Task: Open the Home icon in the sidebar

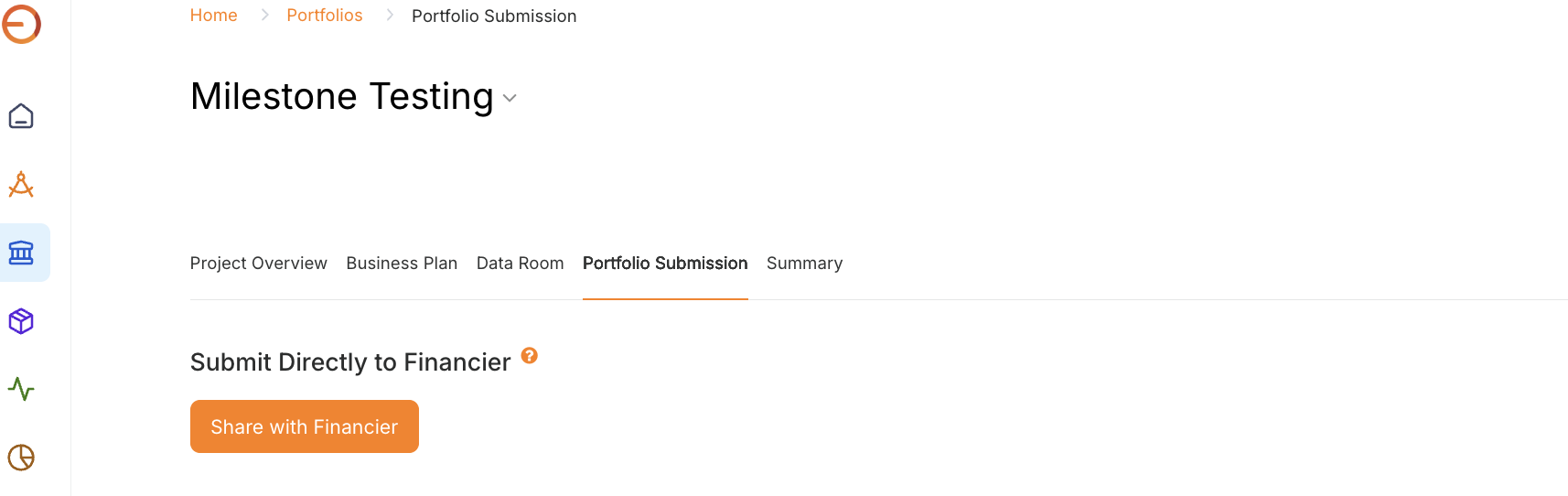Action: tap(21, 116)
